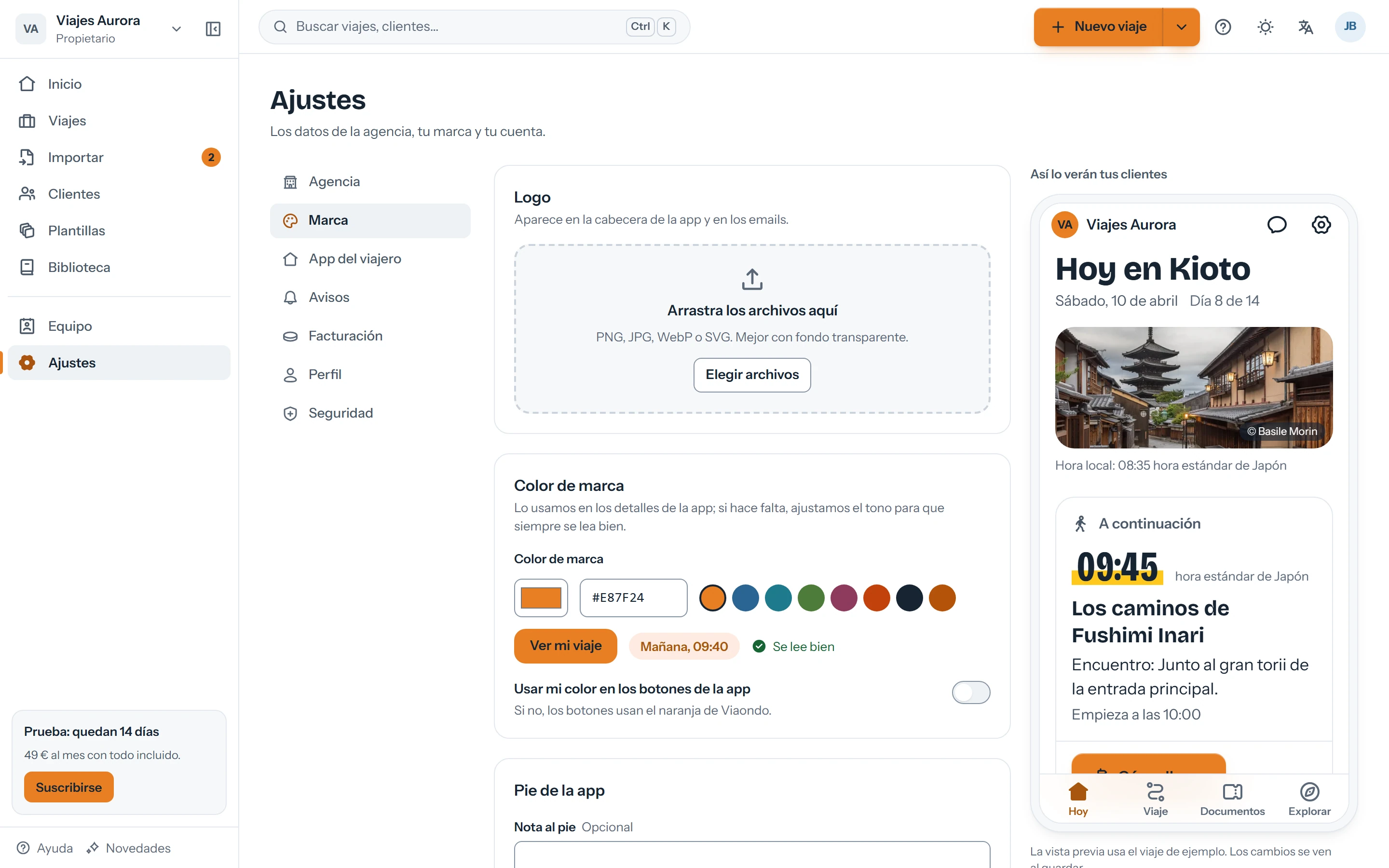Screen dimensions: 1389x868
Task: Switch to Perfil settings tab
Action: (370, 374)
